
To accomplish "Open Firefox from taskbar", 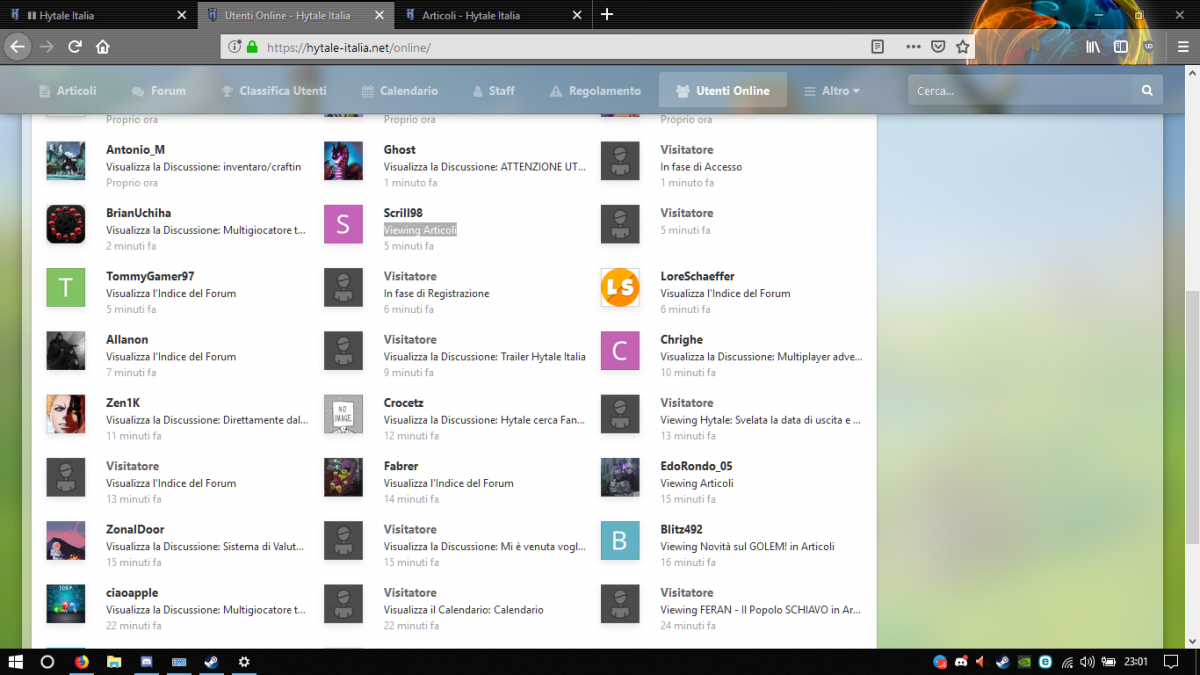I will [81, 661].
